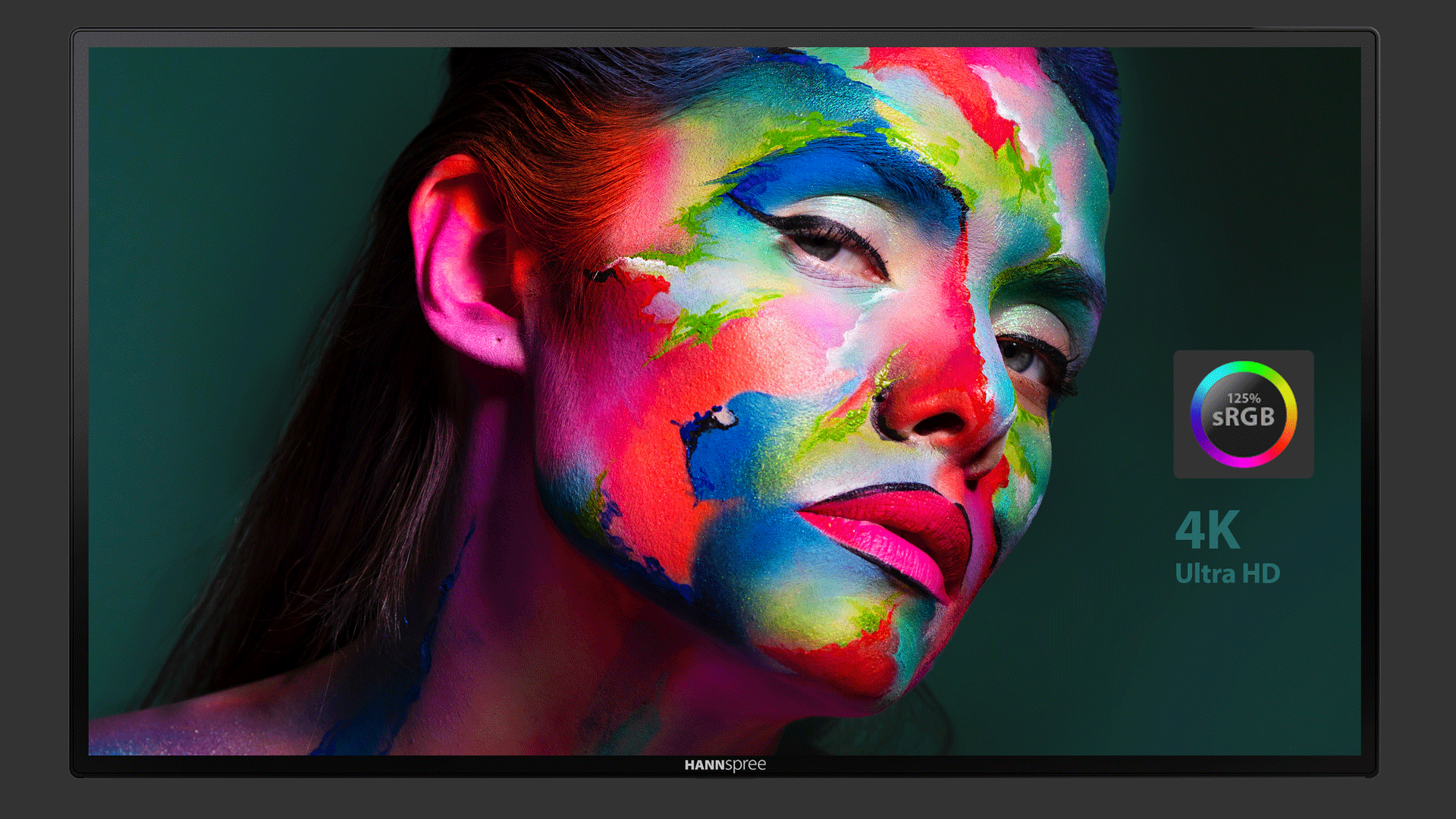Click the 4K Ultra HD label
Viewport: 1456px width, 819px height.
point(1227,548)
